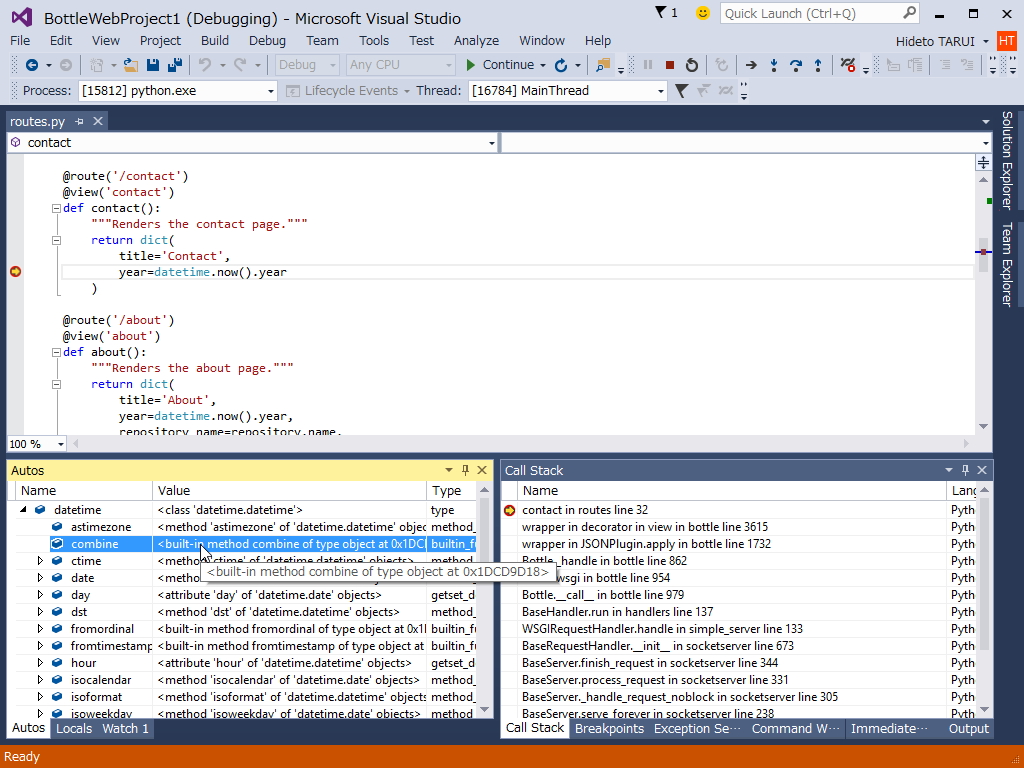The width and height of the screenshot is (1024, 768).
Task: Stop debugging with the red square icon
Action: tap(669, 65)
